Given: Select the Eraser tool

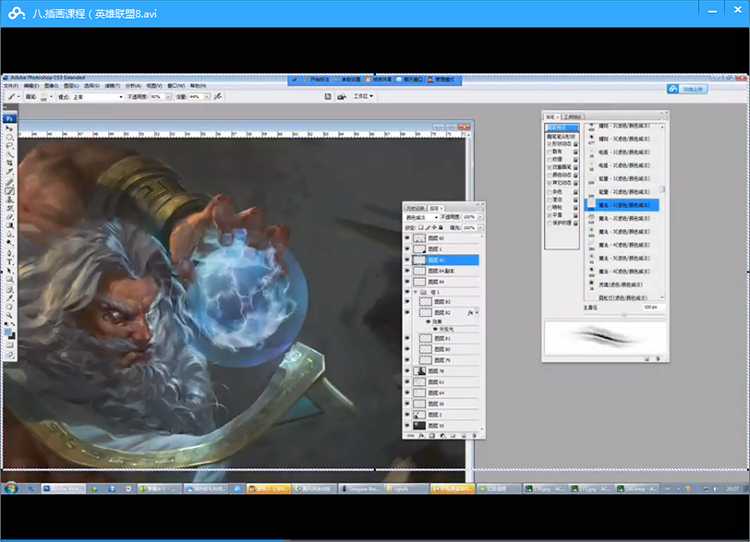Looking at the screenshot, I should [9, 217].
